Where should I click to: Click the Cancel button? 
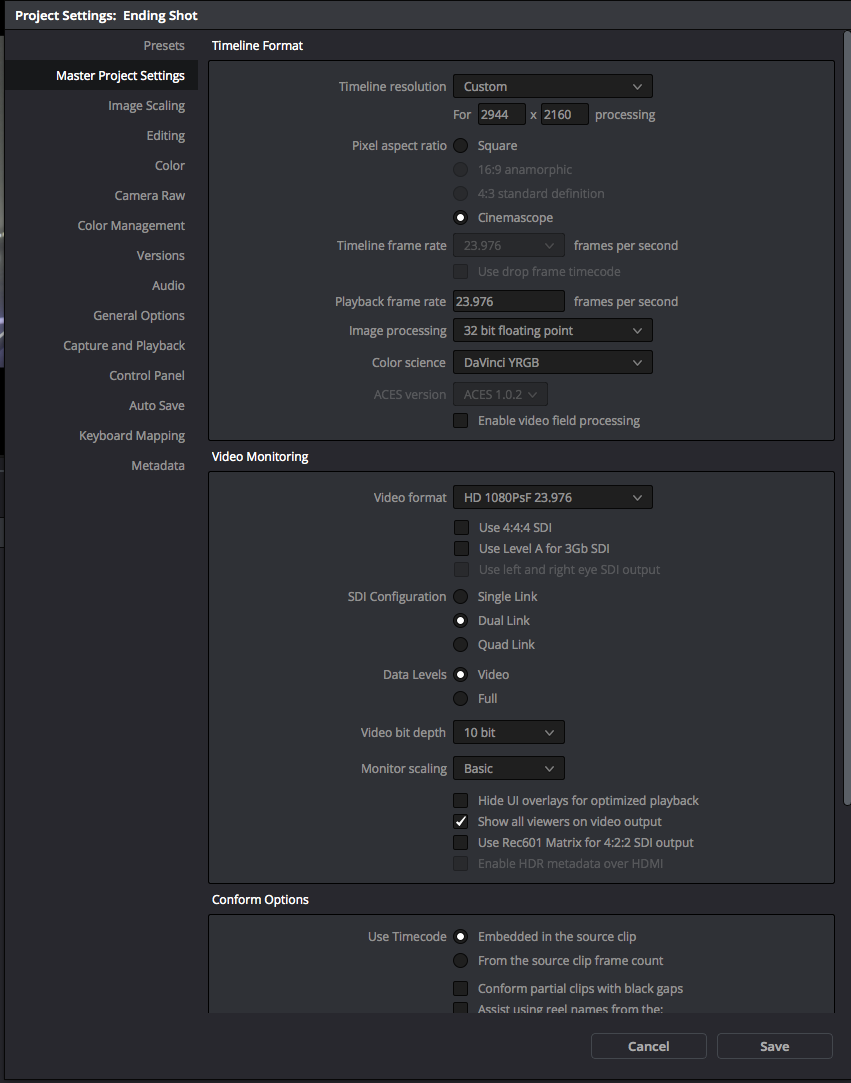click(x=649, y=1046)
